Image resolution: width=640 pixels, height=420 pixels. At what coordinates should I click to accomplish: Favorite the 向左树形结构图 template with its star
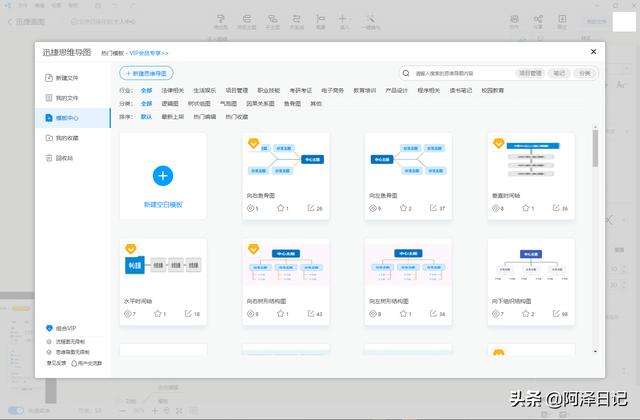click(403, 313)
